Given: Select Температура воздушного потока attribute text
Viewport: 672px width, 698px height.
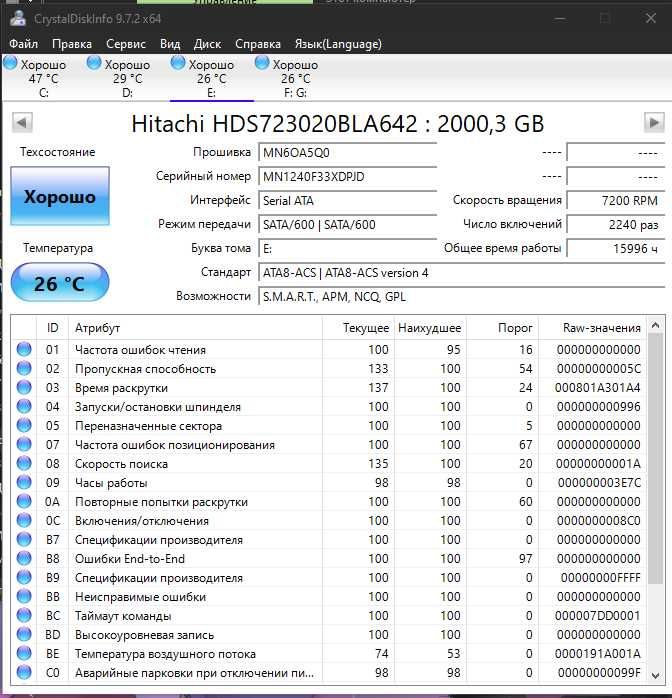Looking at the screenshot, I should pos(165,654).
